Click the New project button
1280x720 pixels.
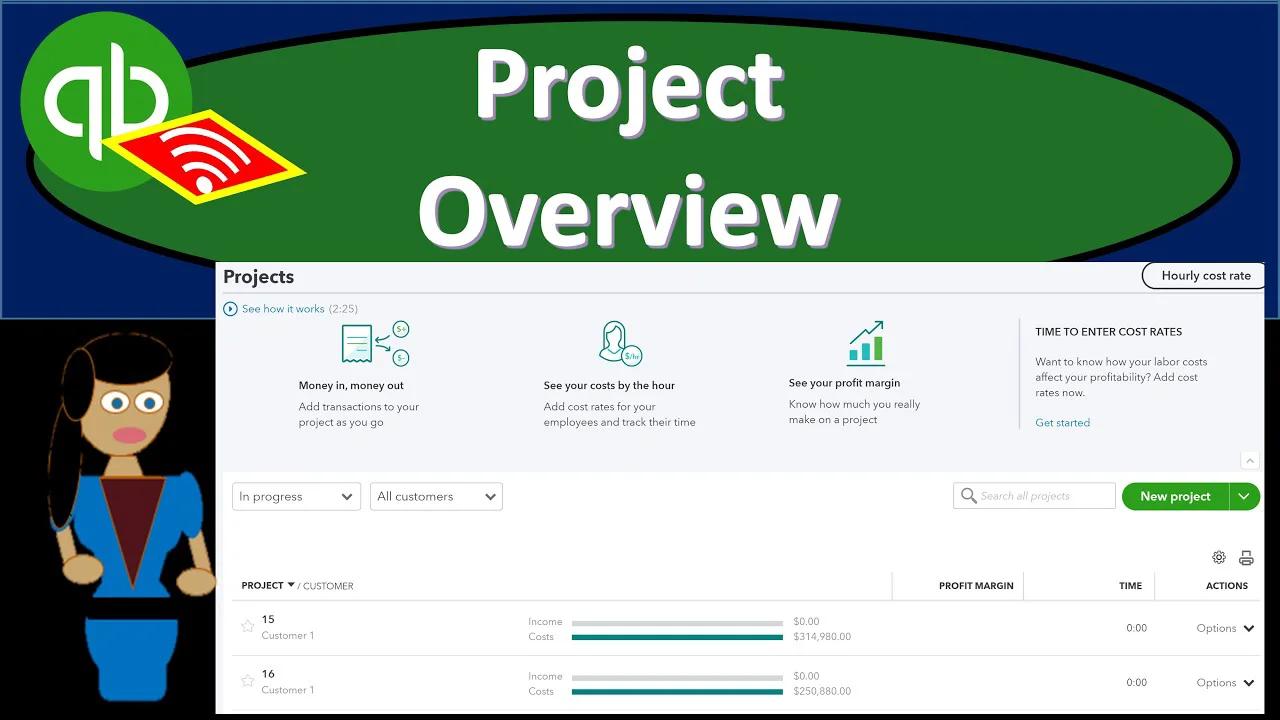pyautogui.click(x=1176, y=495)
